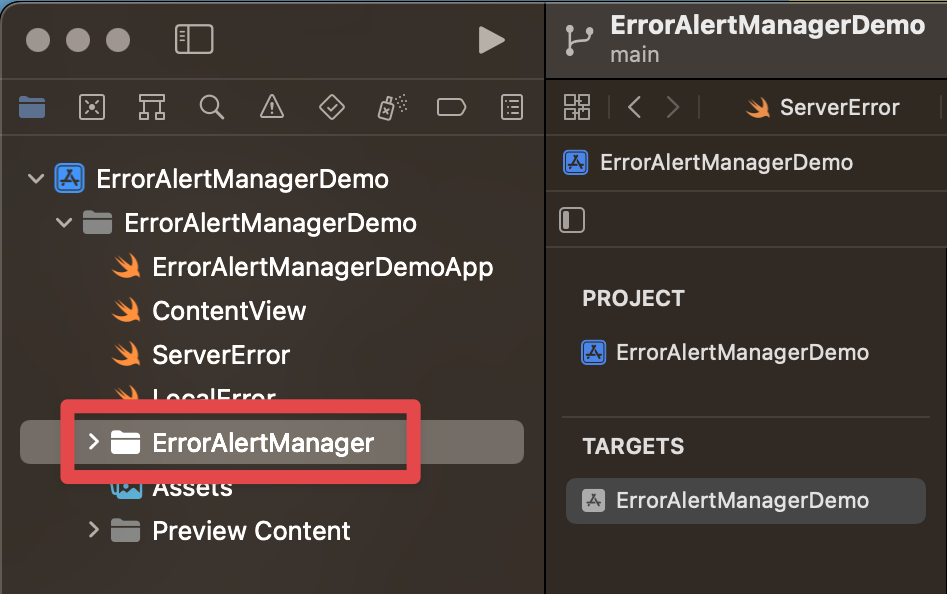Switch to the Source Control navigator
Screen dimensions: 947x594
[x=92, y=107]
